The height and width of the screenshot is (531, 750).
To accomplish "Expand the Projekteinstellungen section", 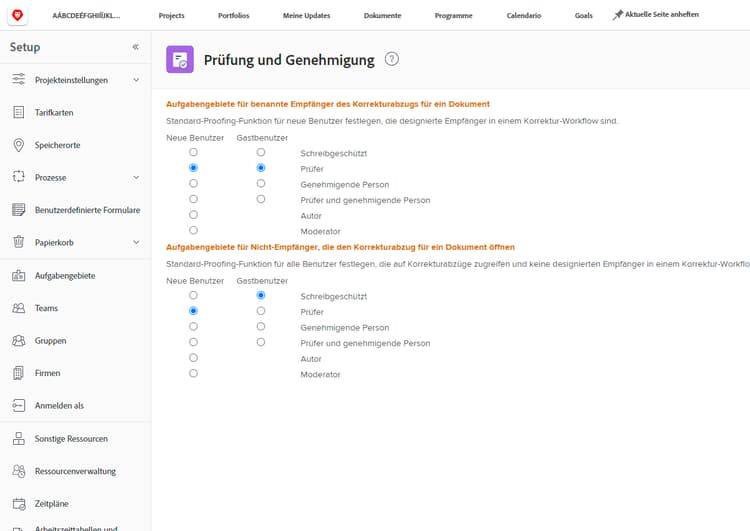I will click(136, 80).
